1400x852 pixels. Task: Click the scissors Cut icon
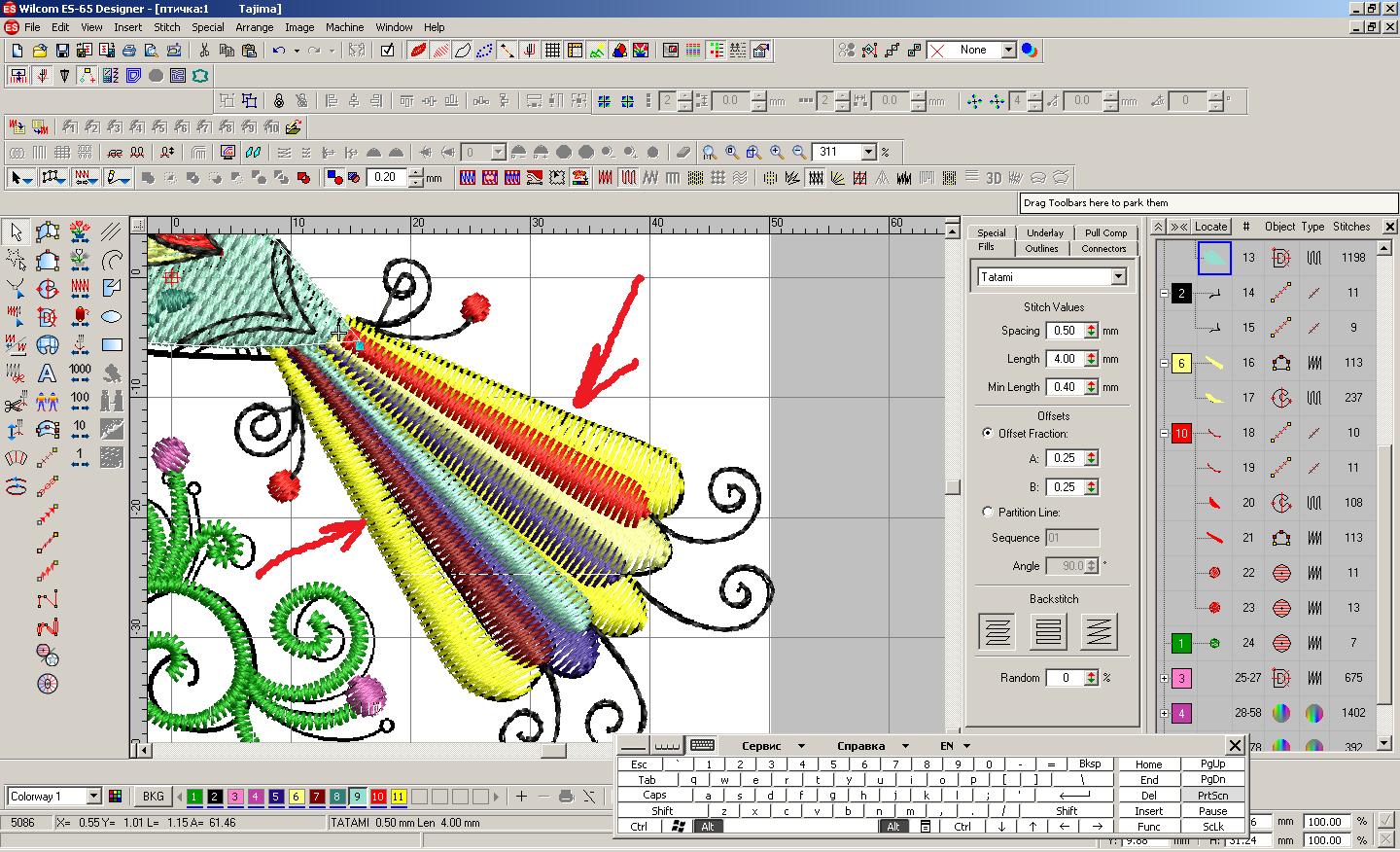coord(204,51)
